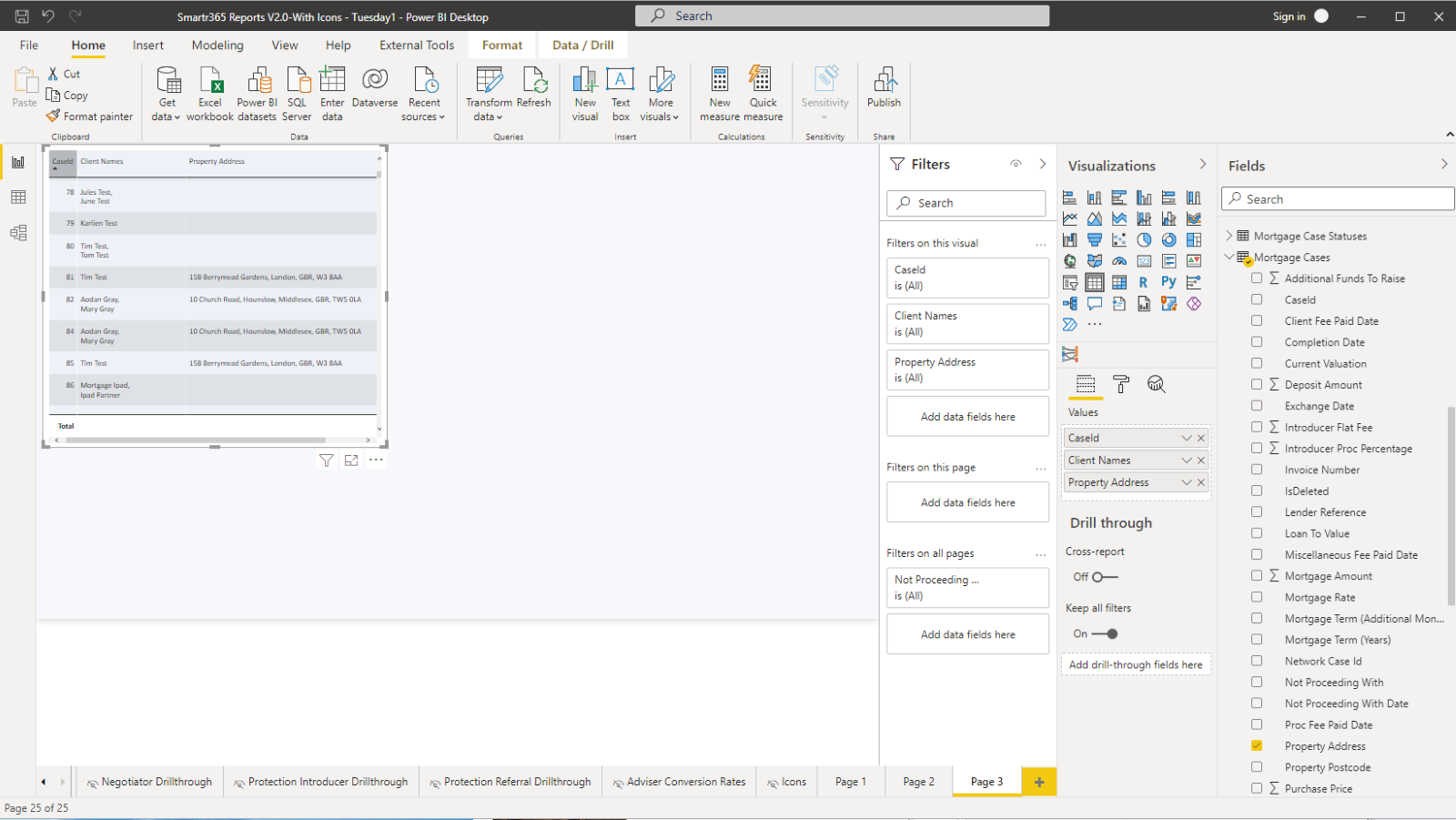The image size is (1456, 820).
Task: Choose the gauge visual
Action: coord(1119,261)
